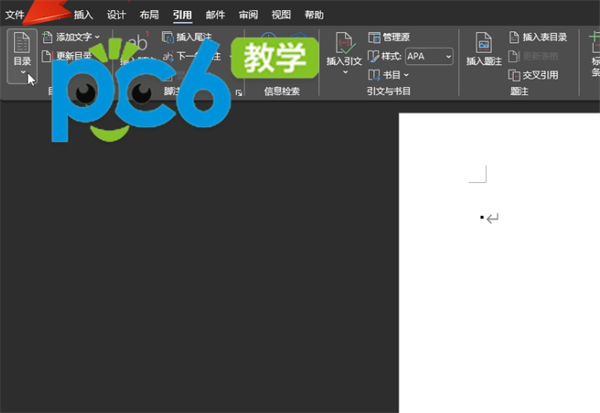Open the footnote group dialog launcher

(x=239, y=93)
